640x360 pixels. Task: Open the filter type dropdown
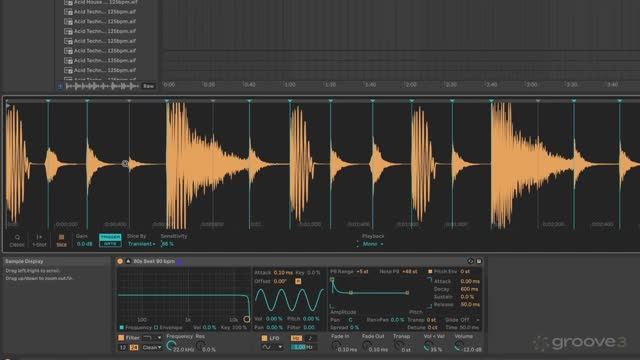152,338
